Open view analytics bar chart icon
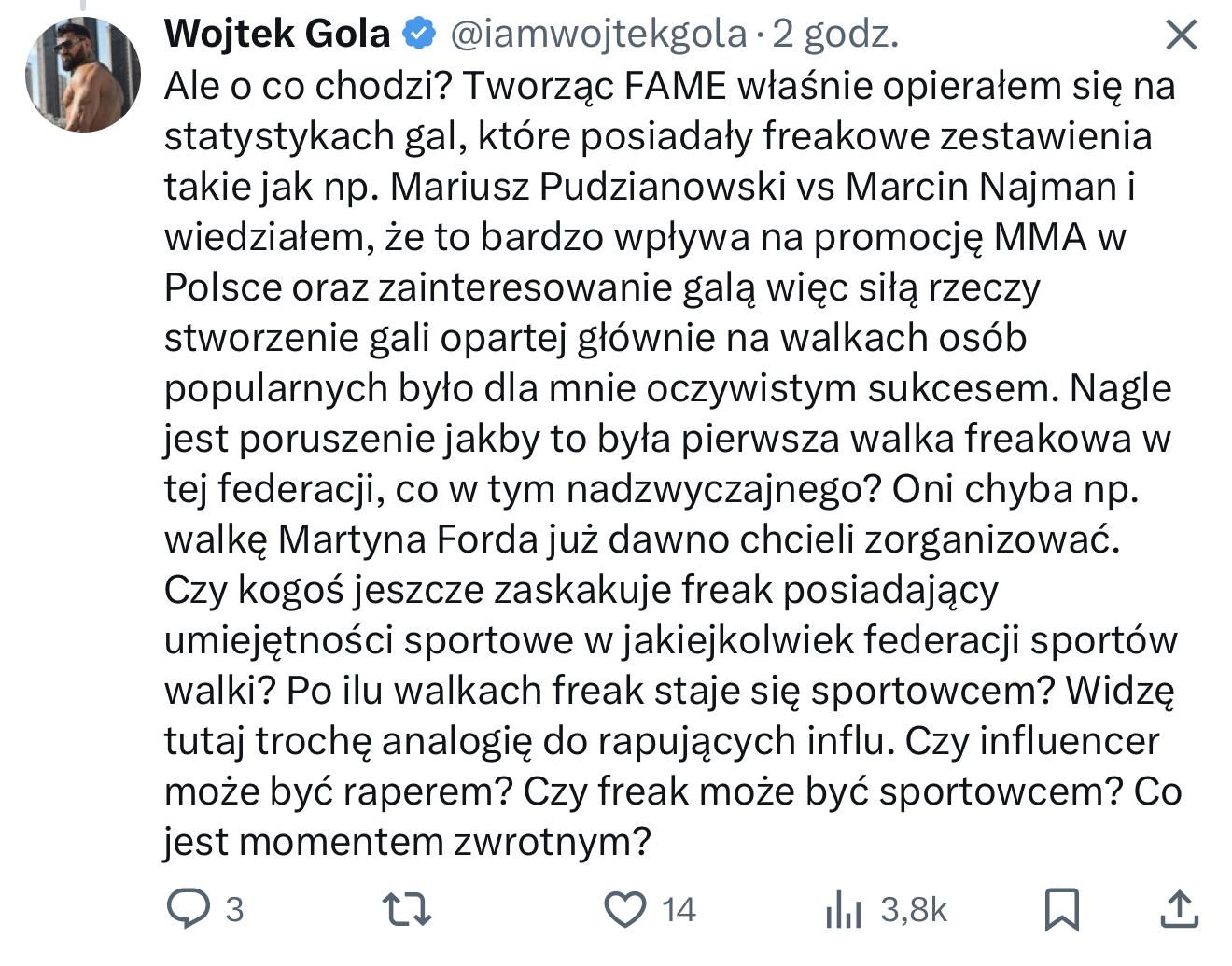The width and height of the screenshot is (1232, 966). pos(843,910)
